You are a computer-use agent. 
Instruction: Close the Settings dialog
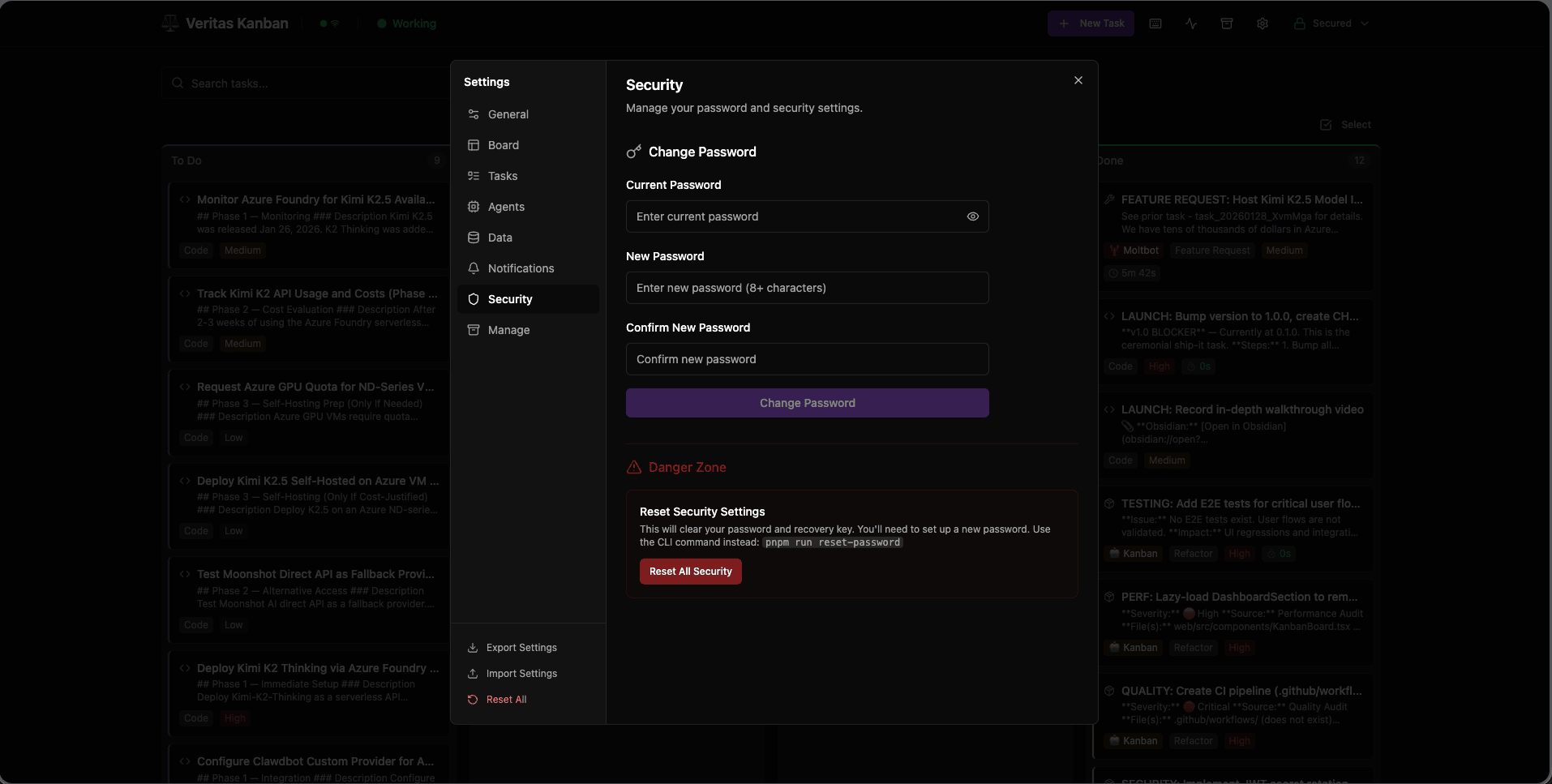point(1078,80)
